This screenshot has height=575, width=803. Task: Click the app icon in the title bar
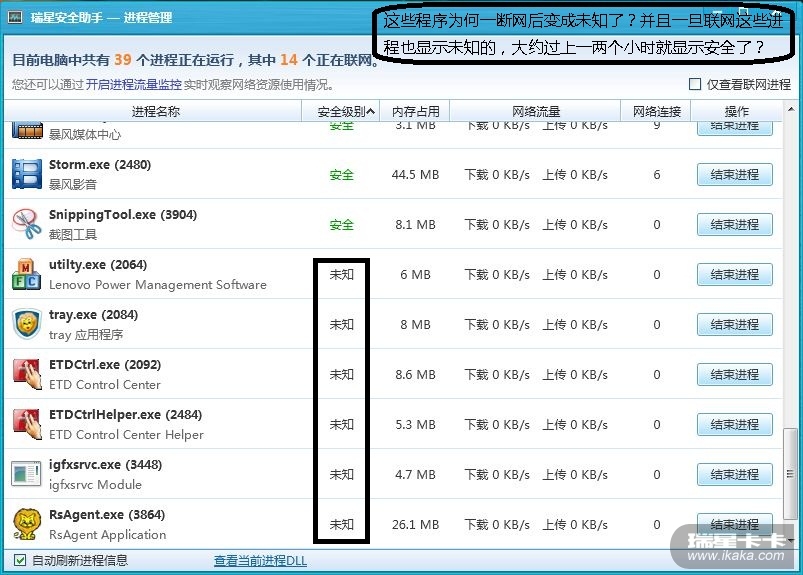pos(15,17)
